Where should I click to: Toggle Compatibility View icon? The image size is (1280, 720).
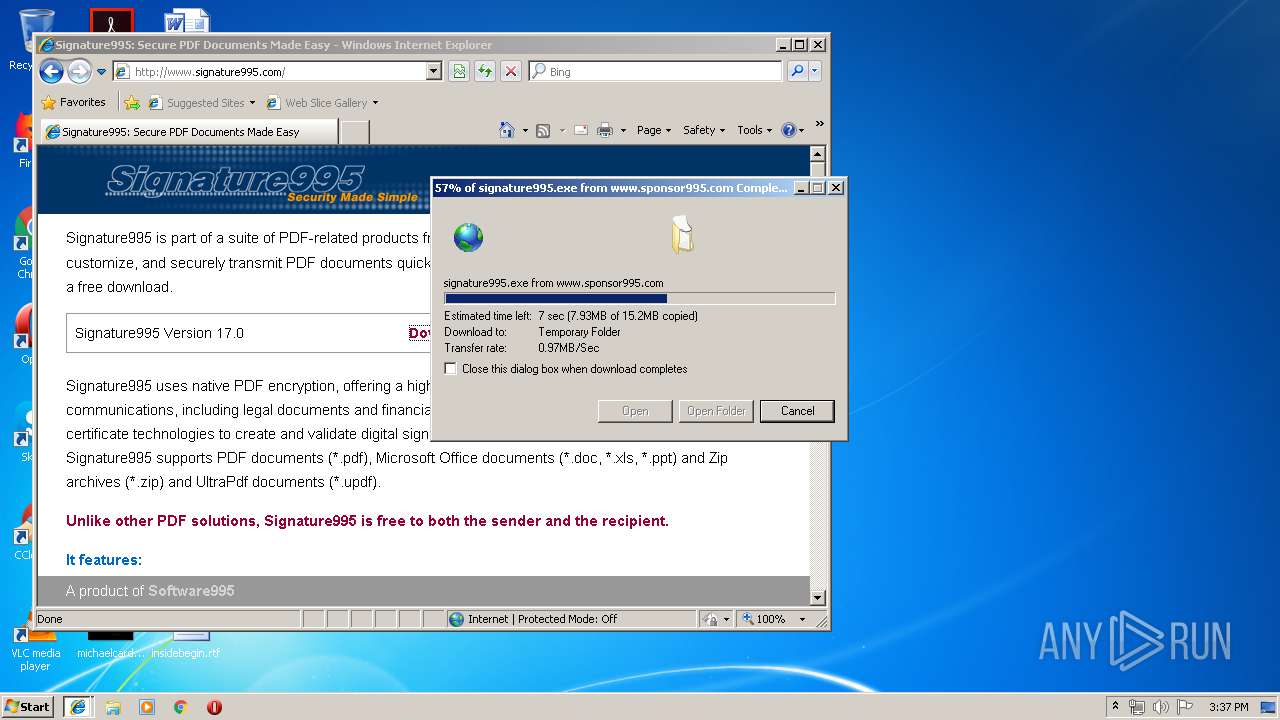(x=459, y=72)
